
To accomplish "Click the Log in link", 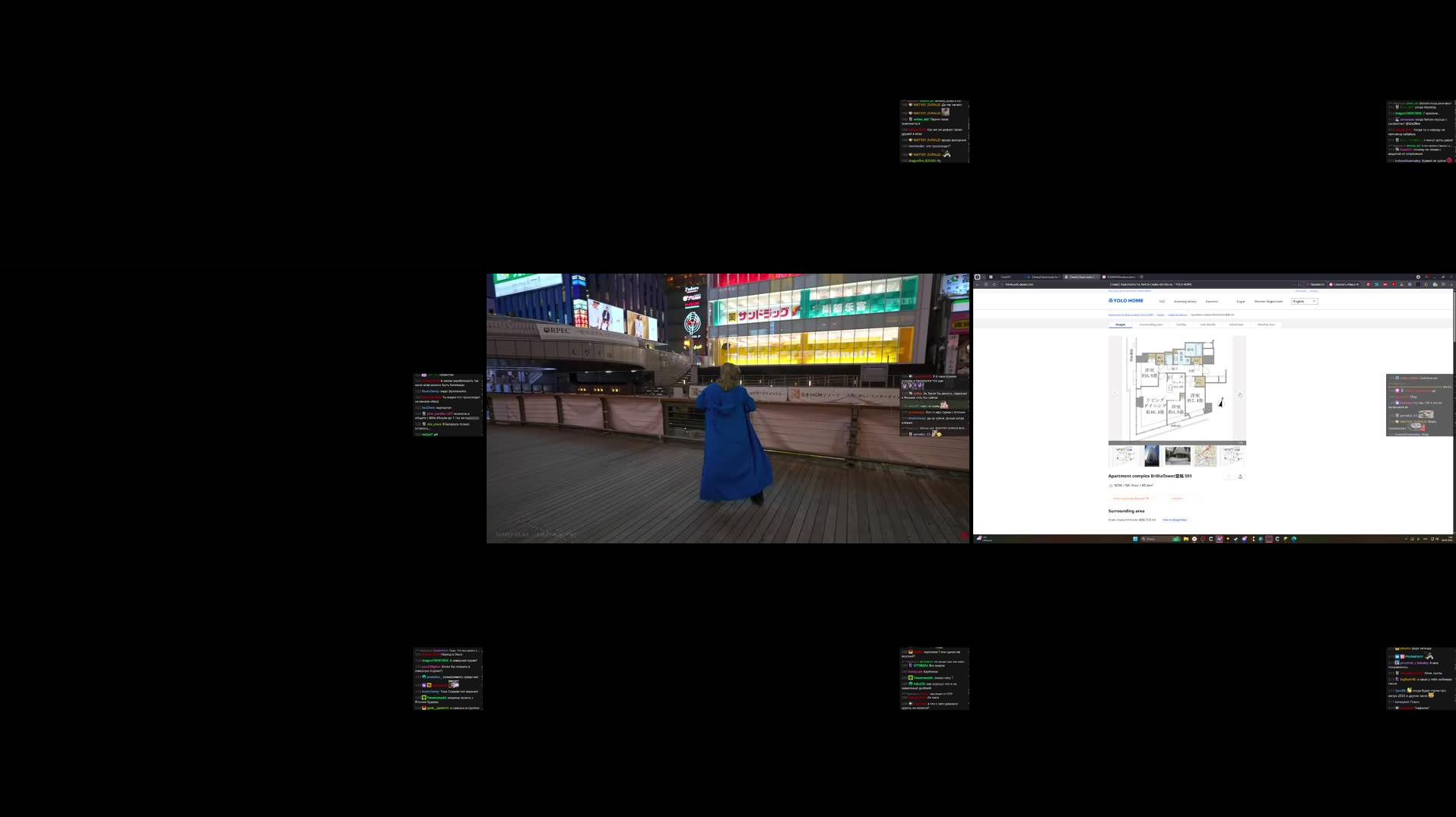I will pyautogui.click(x=1240, y=301).
